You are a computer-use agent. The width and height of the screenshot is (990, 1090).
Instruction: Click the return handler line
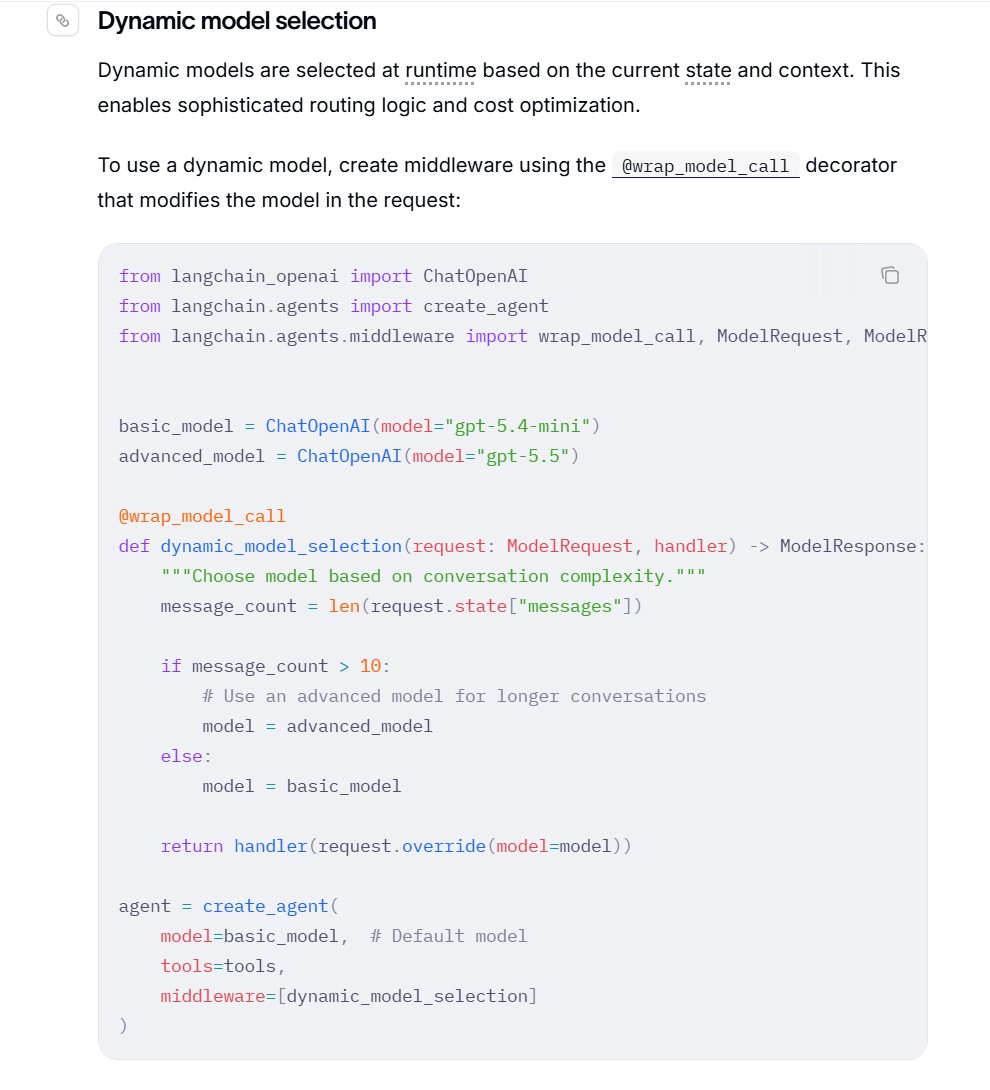point(396,846)
